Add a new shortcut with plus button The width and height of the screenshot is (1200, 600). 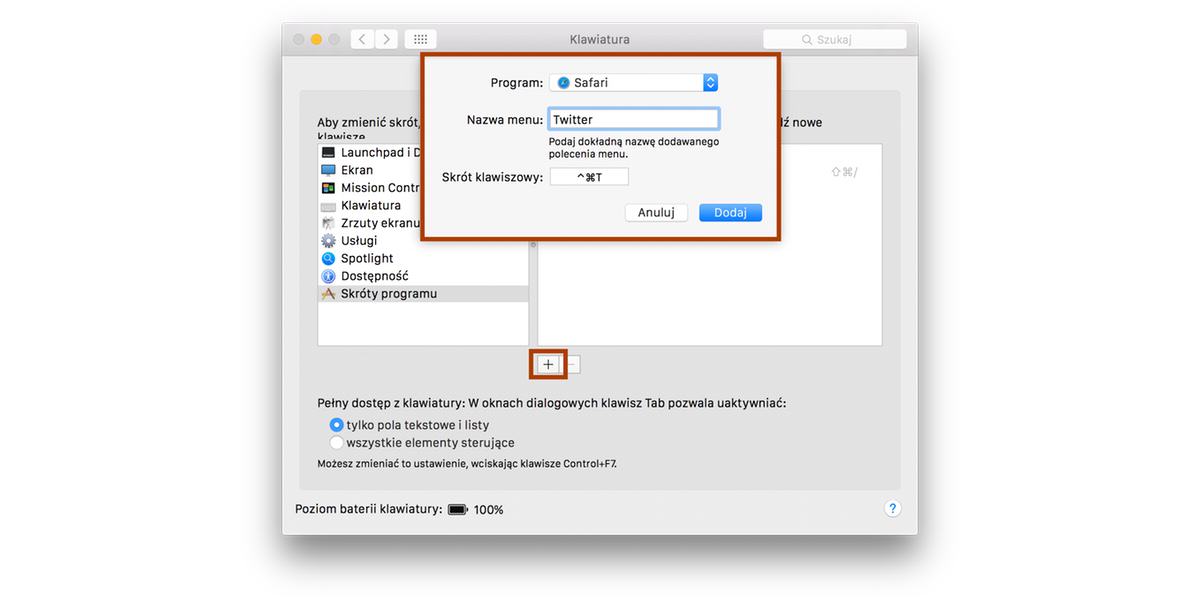click(548, 365)
